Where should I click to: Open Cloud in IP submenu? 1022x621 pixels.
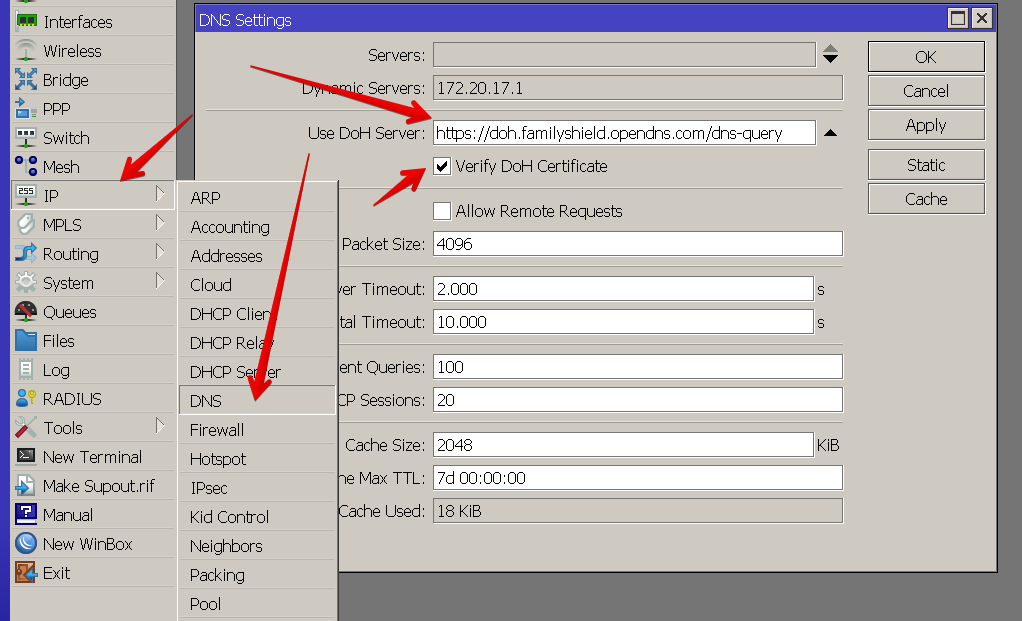(x=257, y=285)
